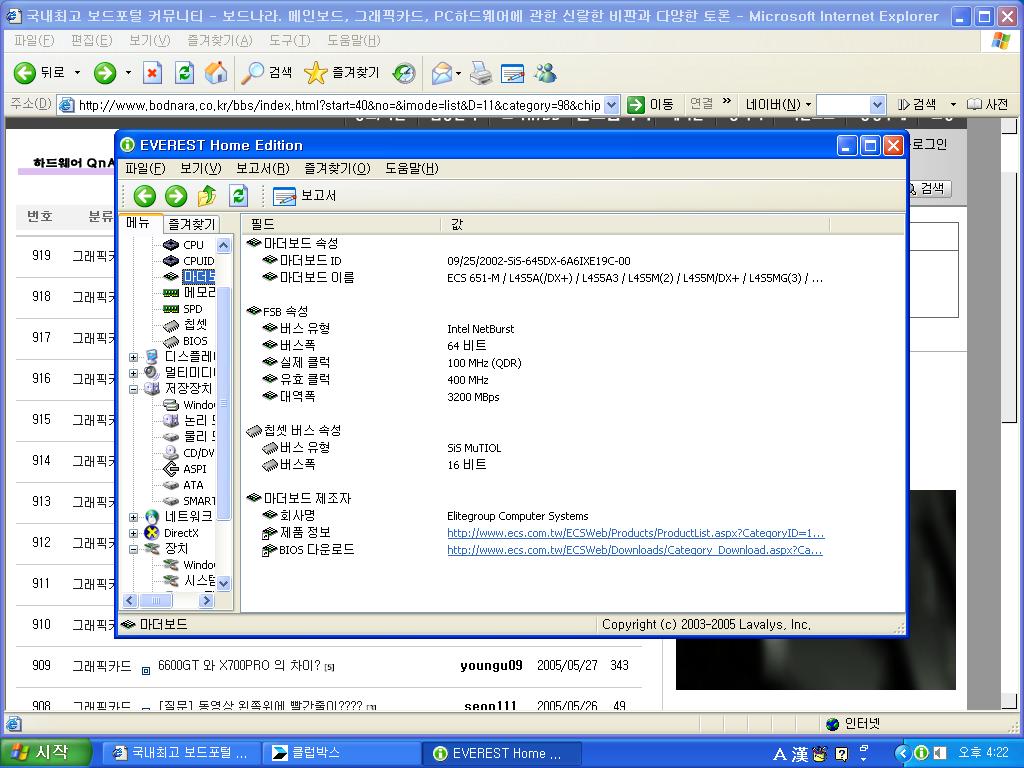Image resolution: width=1024 pixels, height=768 pixels.
Task: Select the CPU item in EVEREST tree
Action: coord(193,245)
